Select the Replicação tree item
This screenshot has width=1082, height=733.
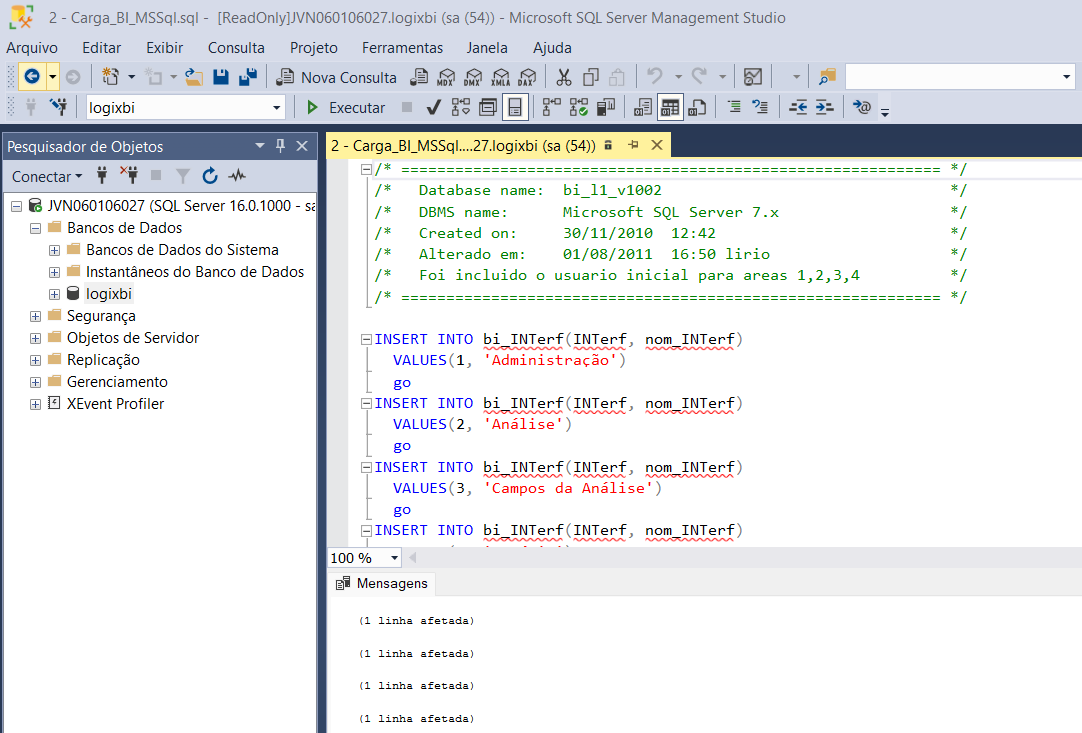point(103,360)
